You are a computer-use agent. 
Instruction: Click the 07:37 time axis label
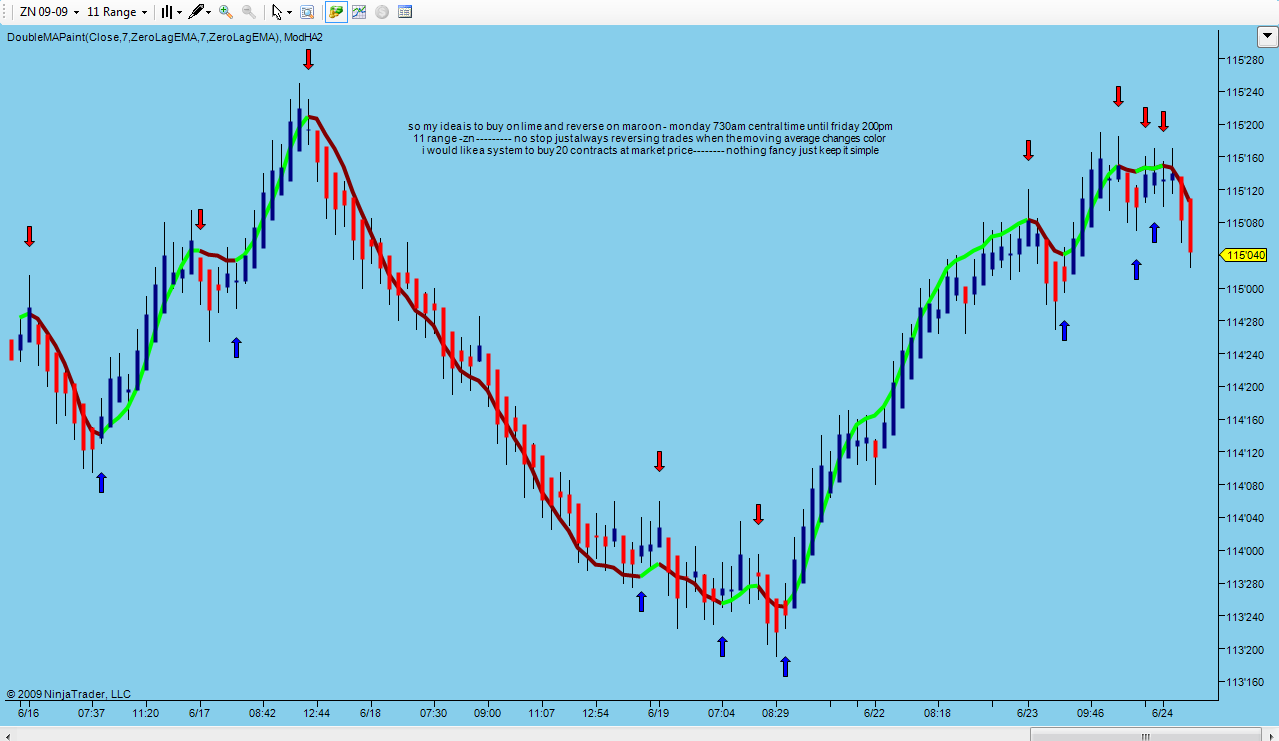point(91,713)
